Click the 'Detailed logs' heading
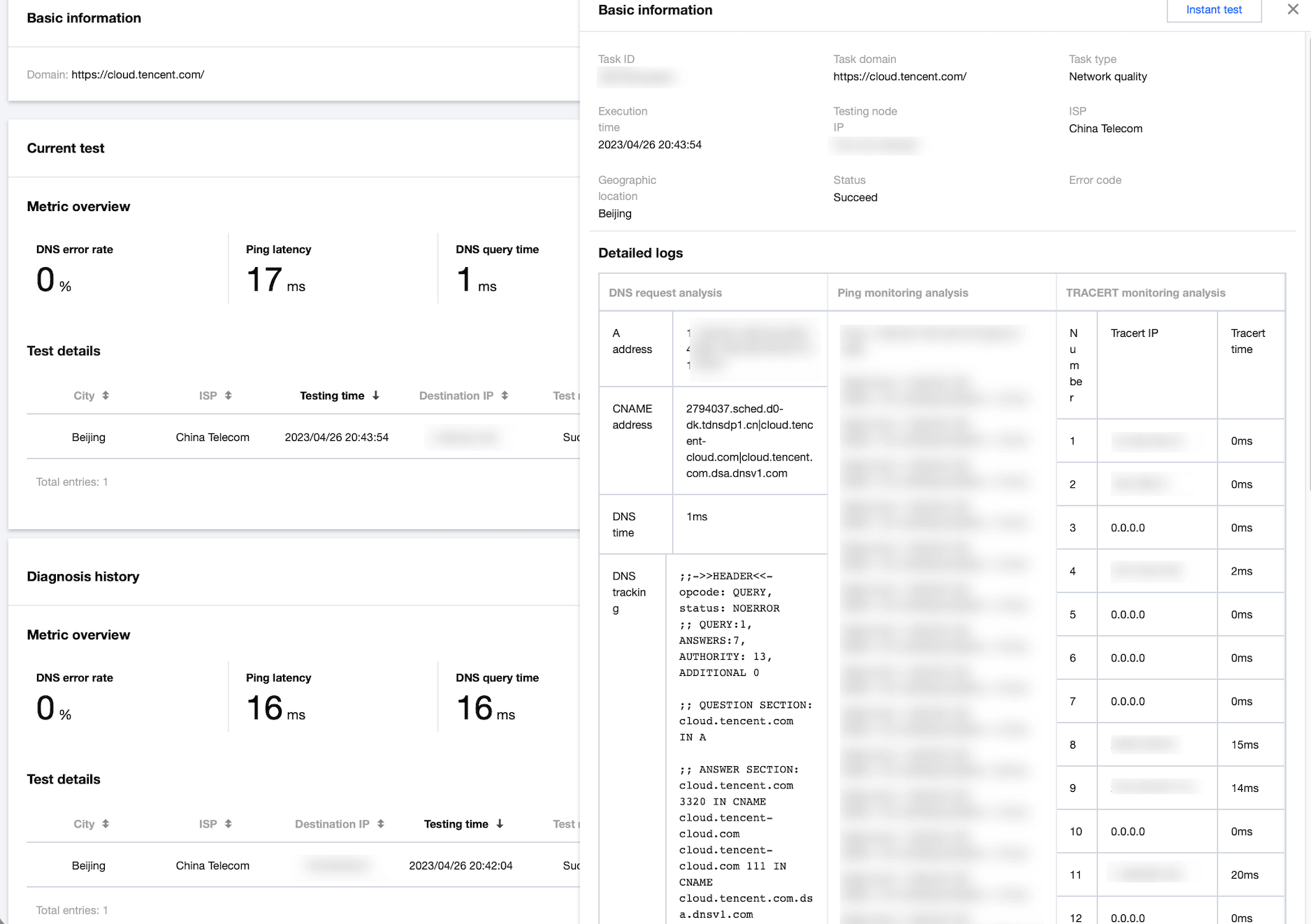The height and width of the screenshot is (924, 1311). 641,253
